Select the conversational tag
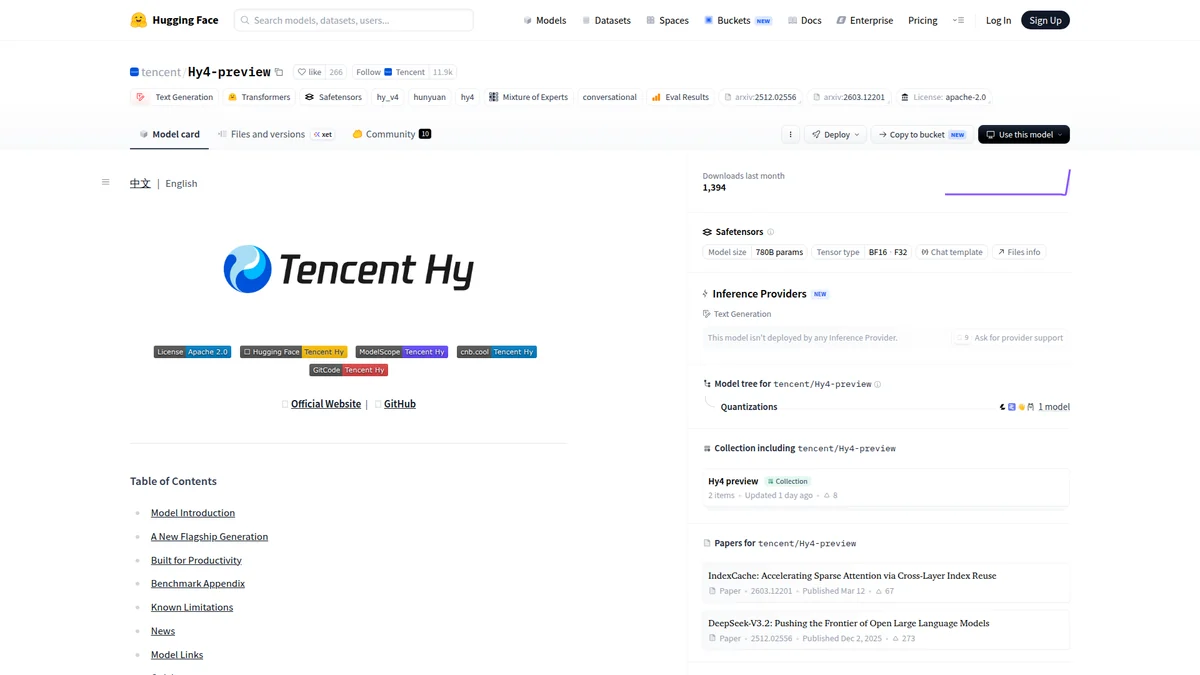 [x=610, y=97]
